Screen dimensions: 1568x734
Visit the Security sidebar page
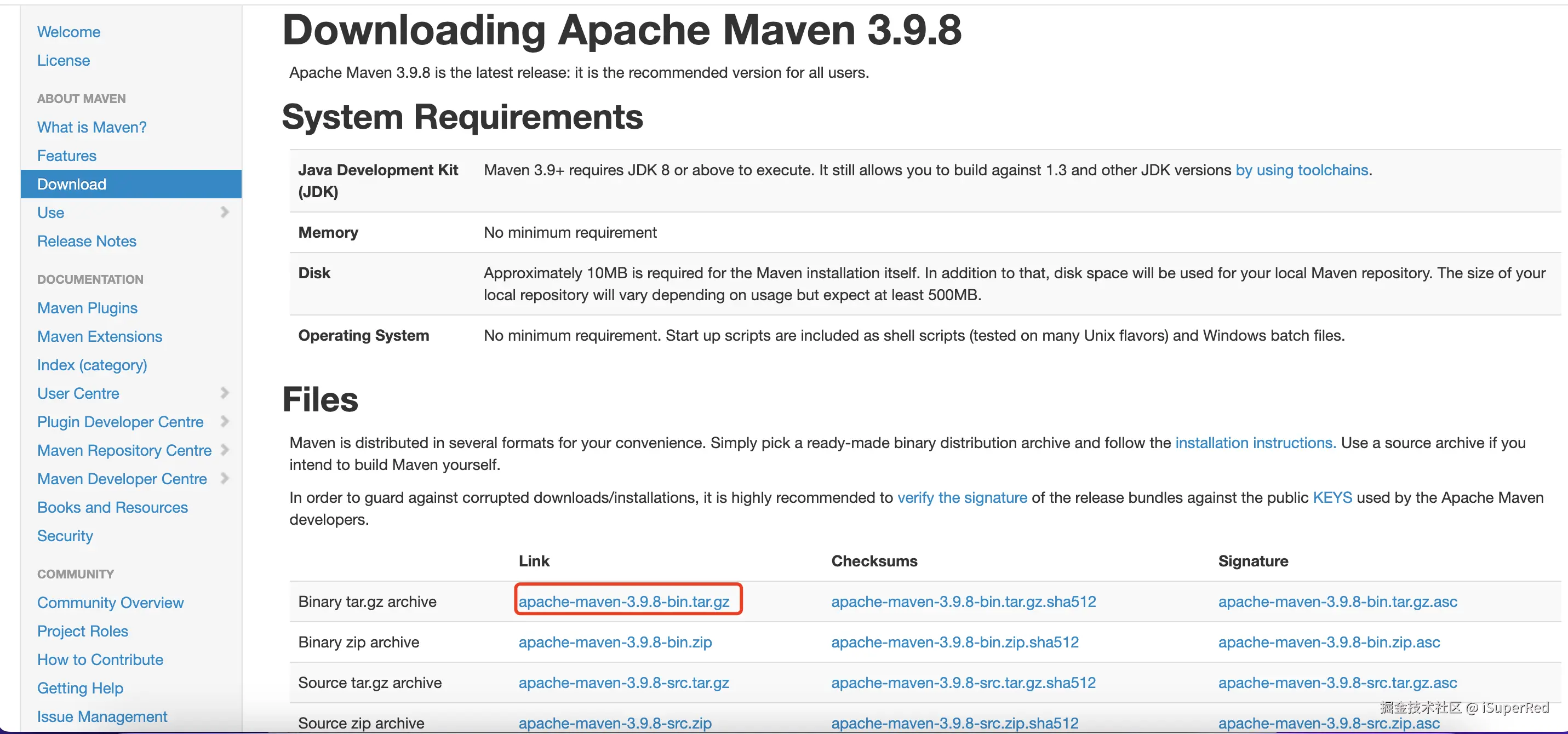[x=65, y=536]
